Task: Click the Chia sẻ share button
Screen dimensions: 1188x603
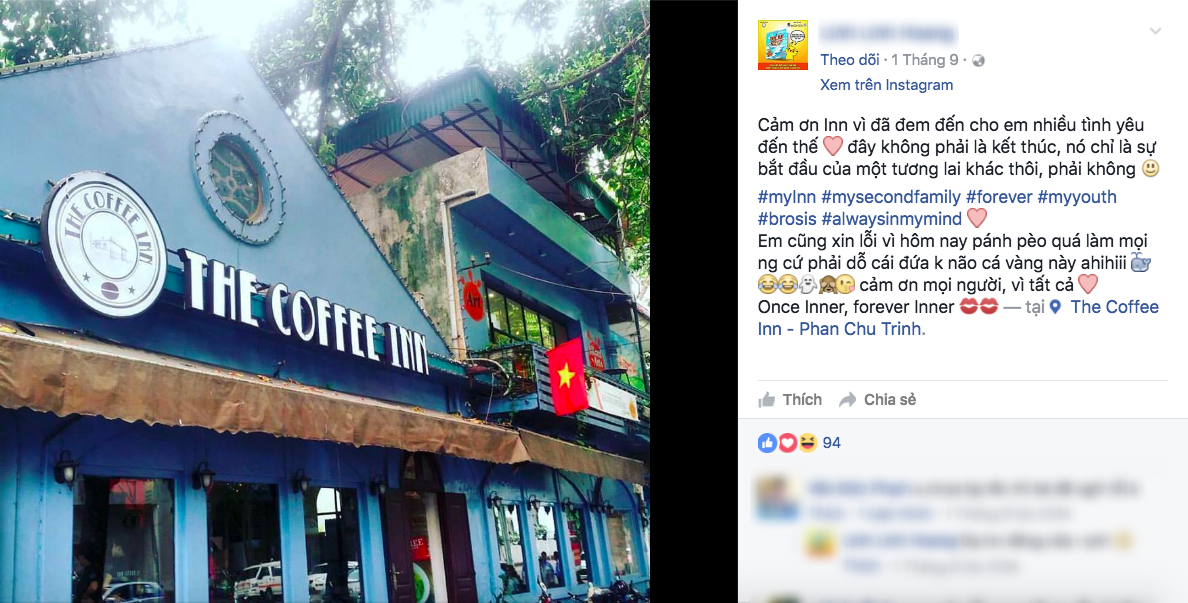Action: (x=877, y=400)
